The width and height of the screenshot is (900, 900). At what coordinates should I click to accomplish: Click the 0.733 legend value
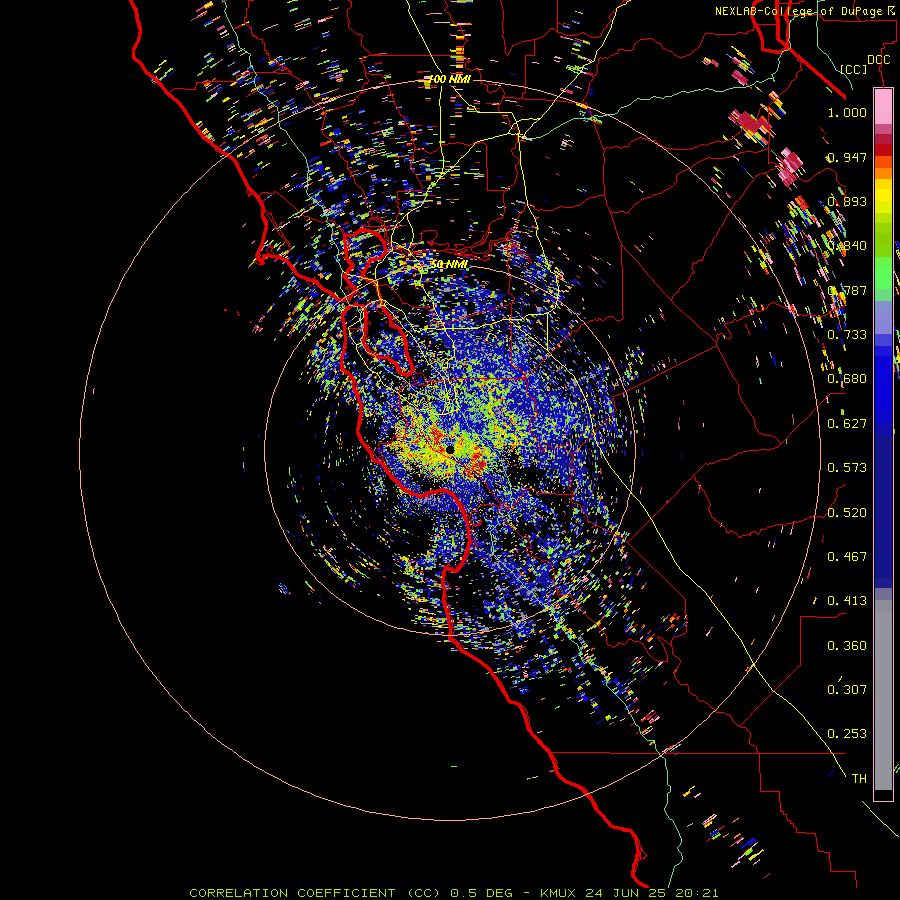(x=847, y=335)
